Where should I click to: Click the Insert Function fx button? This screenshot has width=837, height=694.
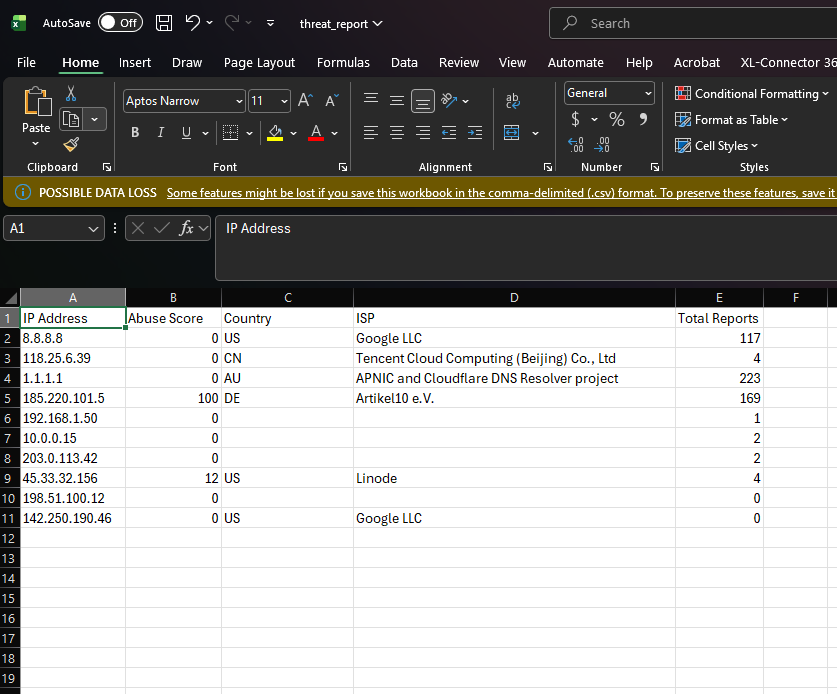point(185,228)
